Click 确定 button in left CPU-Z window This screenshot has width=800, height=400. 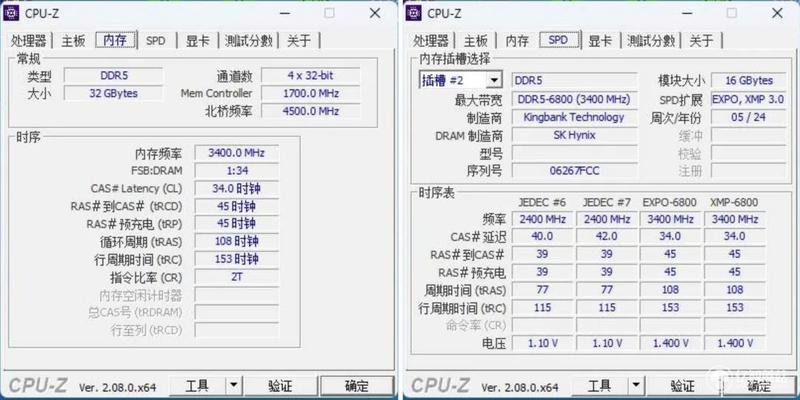357,386
